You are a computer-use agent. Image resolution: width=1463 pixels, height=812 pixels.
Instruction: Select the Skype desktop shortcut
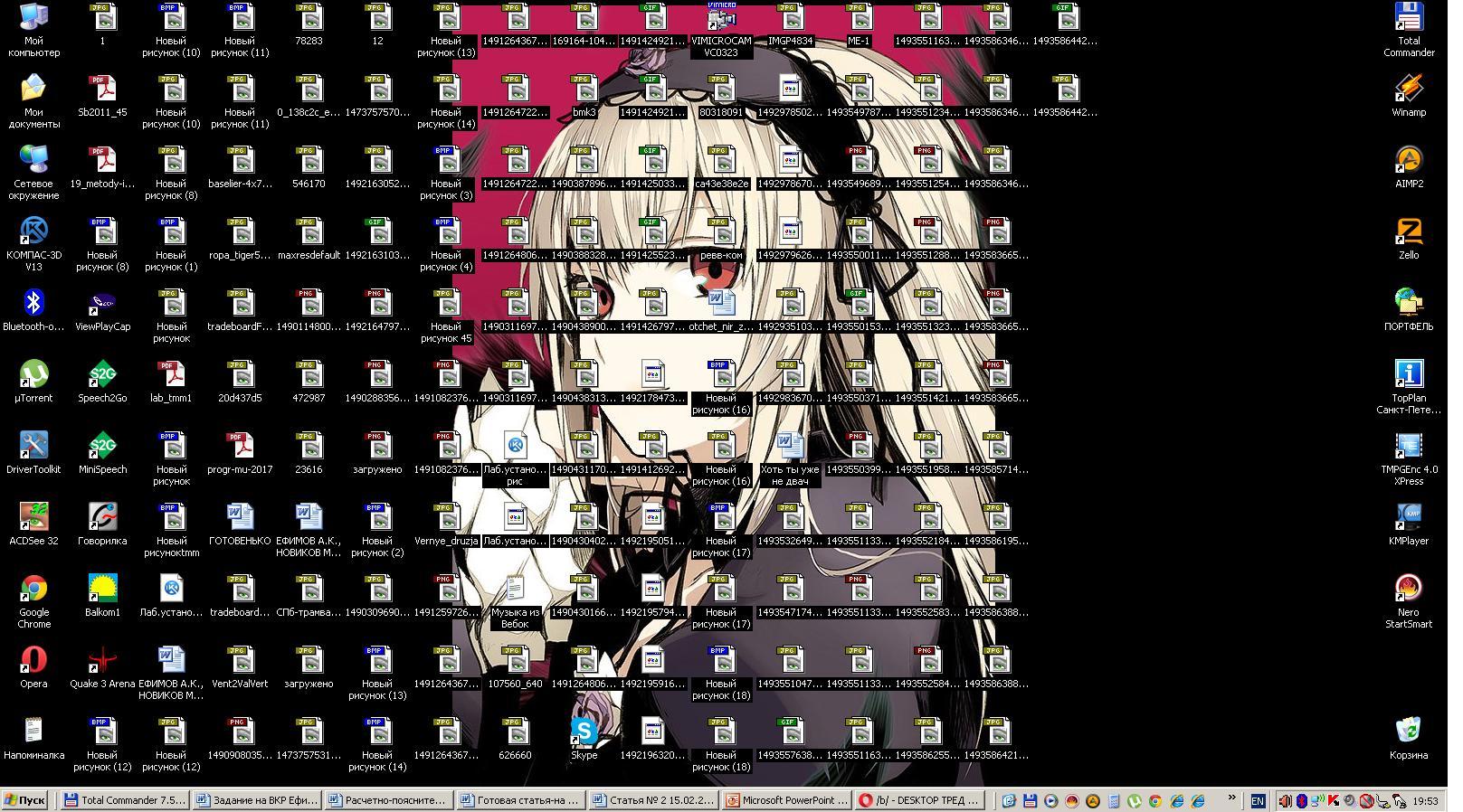point(584,739)
